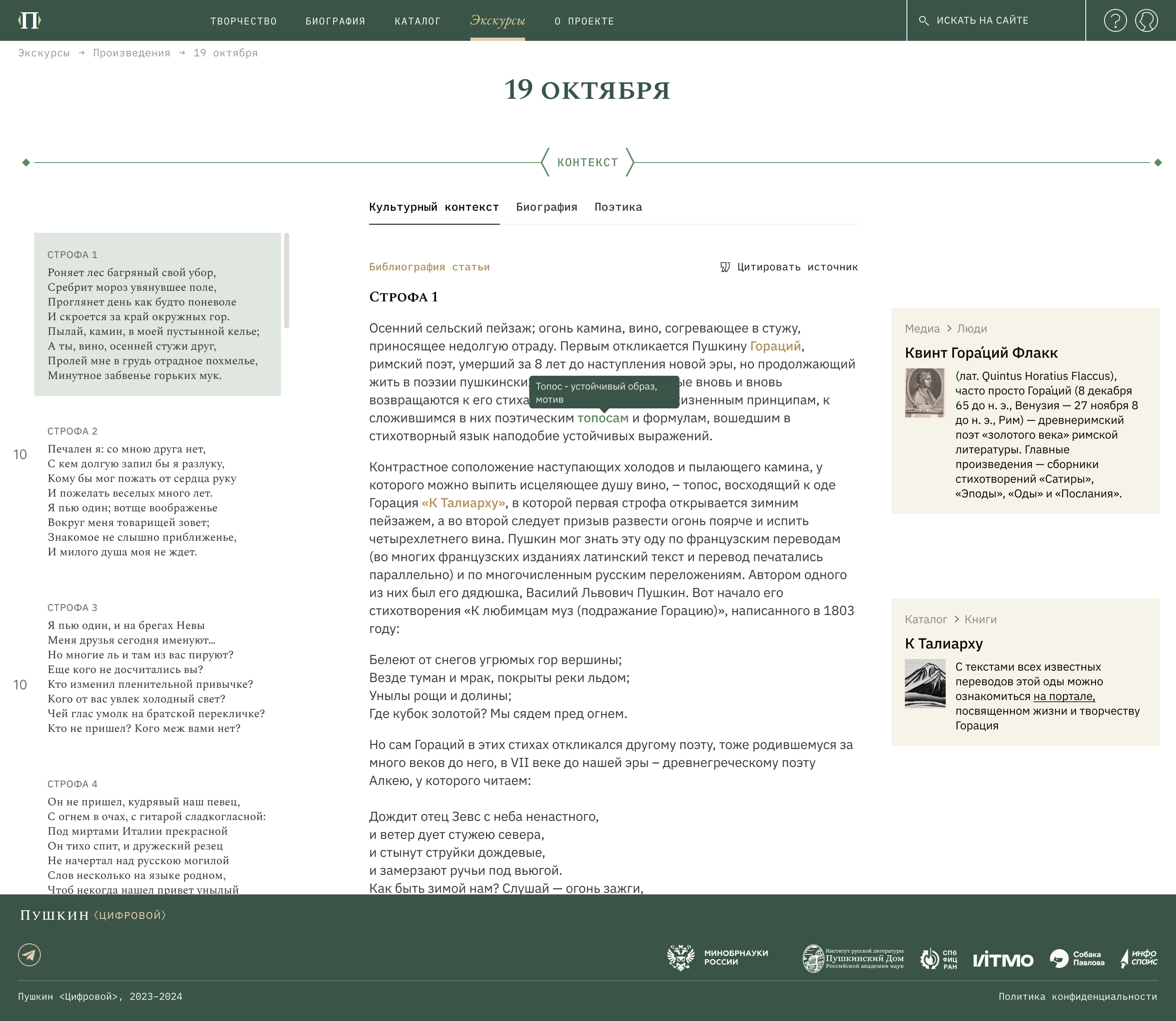Open the help question mark icon
The image size is (1176, 1021).
1115,20
